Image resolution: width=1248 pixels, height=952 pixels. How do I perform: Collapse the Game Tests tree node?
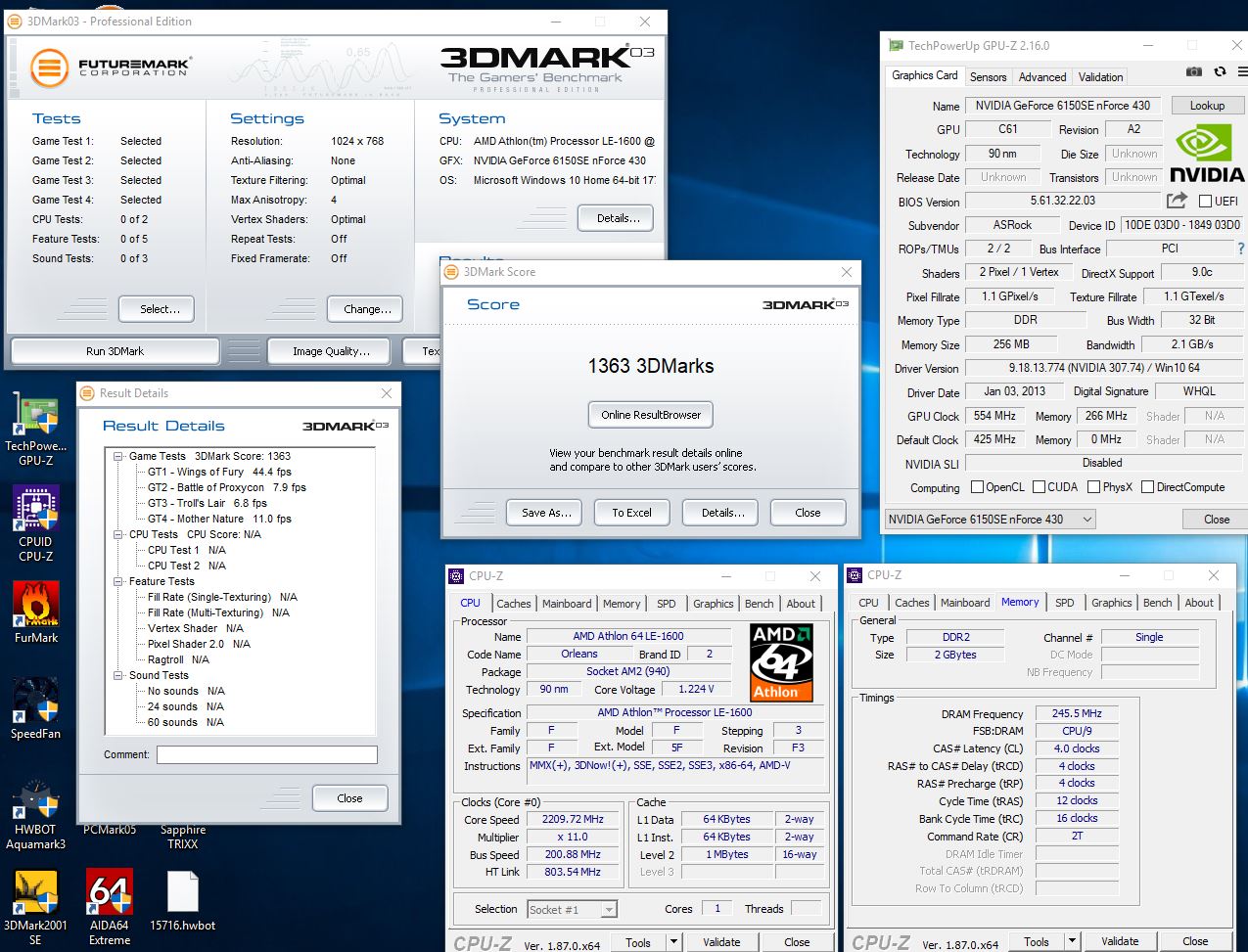[117, 456]
